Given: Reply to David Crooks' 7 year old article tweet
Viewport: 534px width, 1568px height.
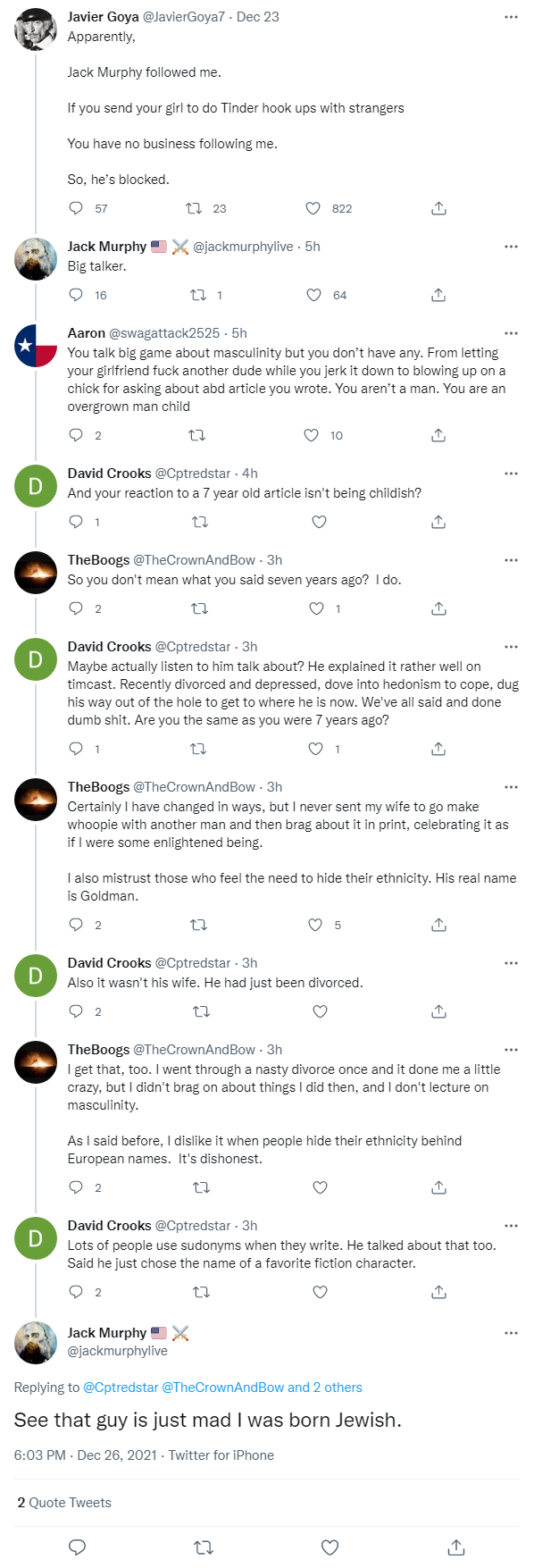Looking at the screenshot, I should coord(77,522).
